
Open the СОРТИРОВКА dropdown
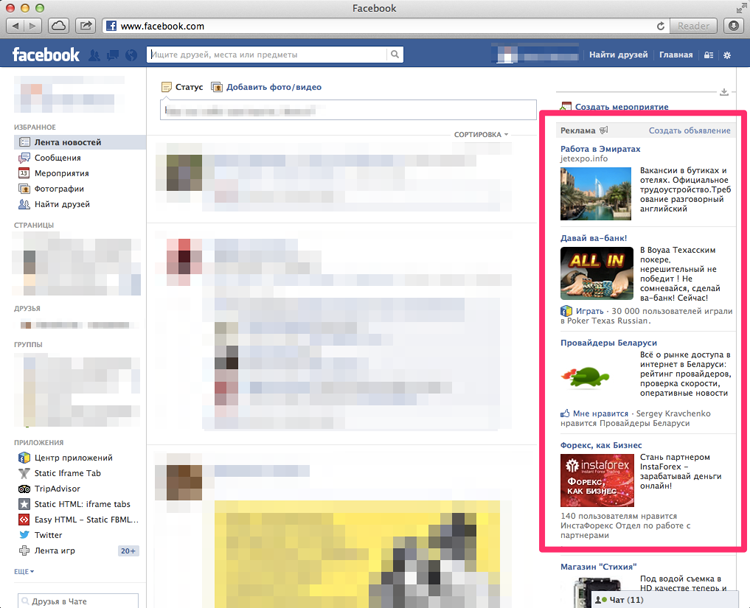[481, 134]
